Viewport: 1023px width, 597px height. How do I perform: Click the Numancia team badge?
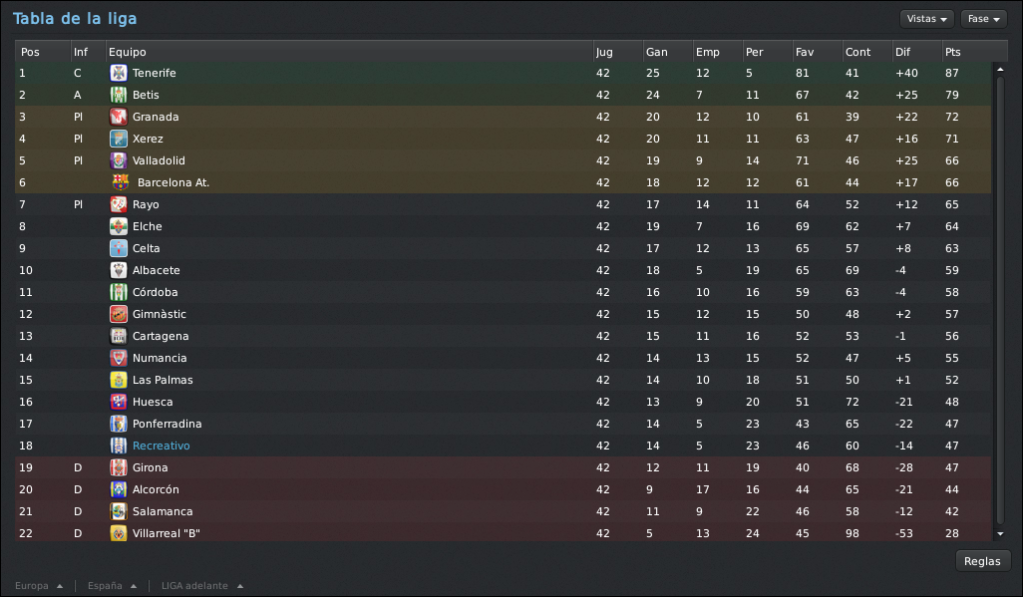tap(118, 358)
